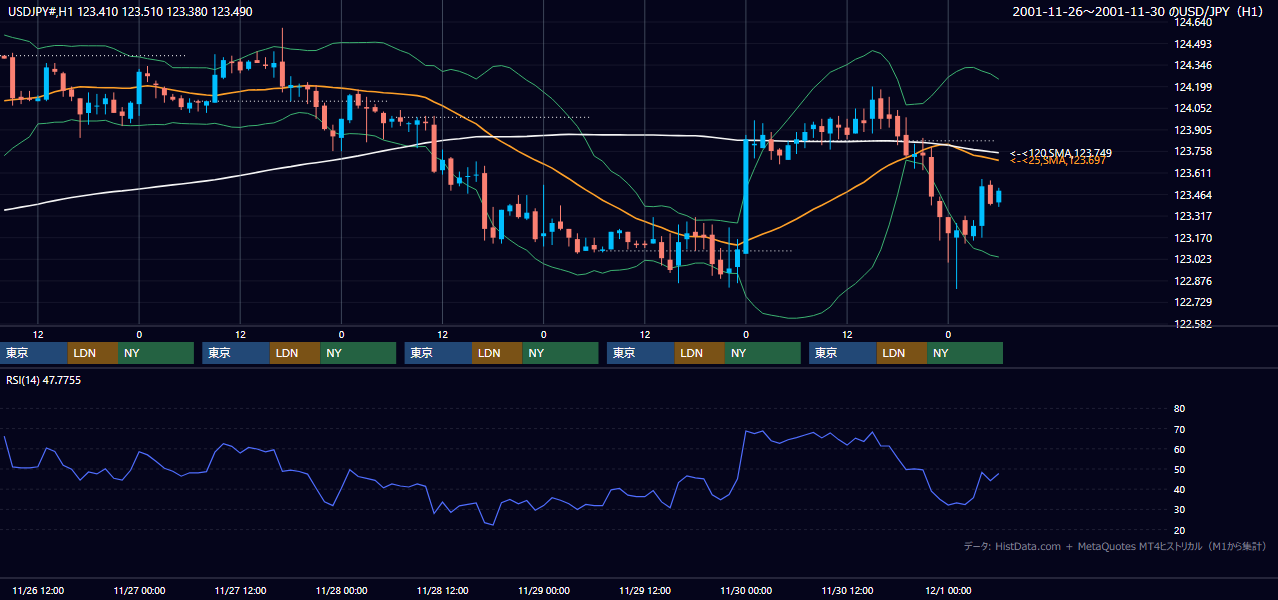1278x600 pixels.
Task: Click price axis value 123.758
Action: pos(1192,152)
